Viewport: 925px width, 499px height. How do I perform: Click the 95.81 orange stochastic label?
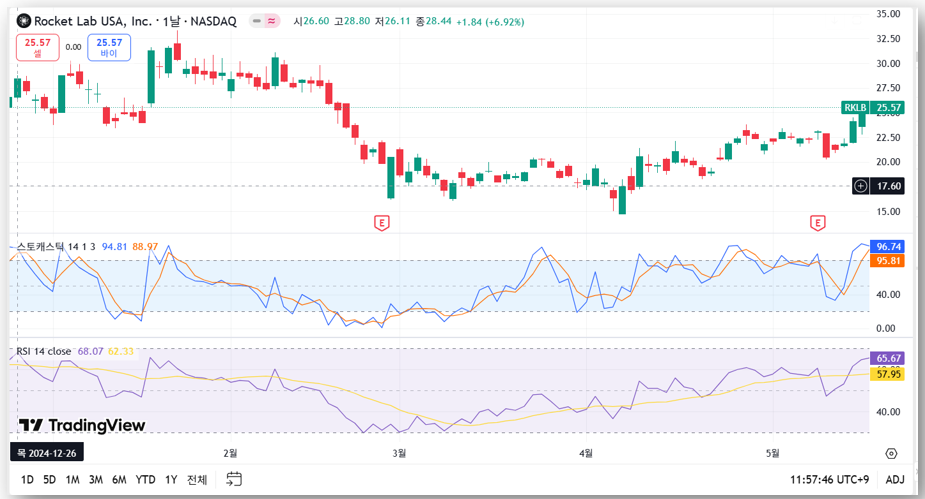888,261
